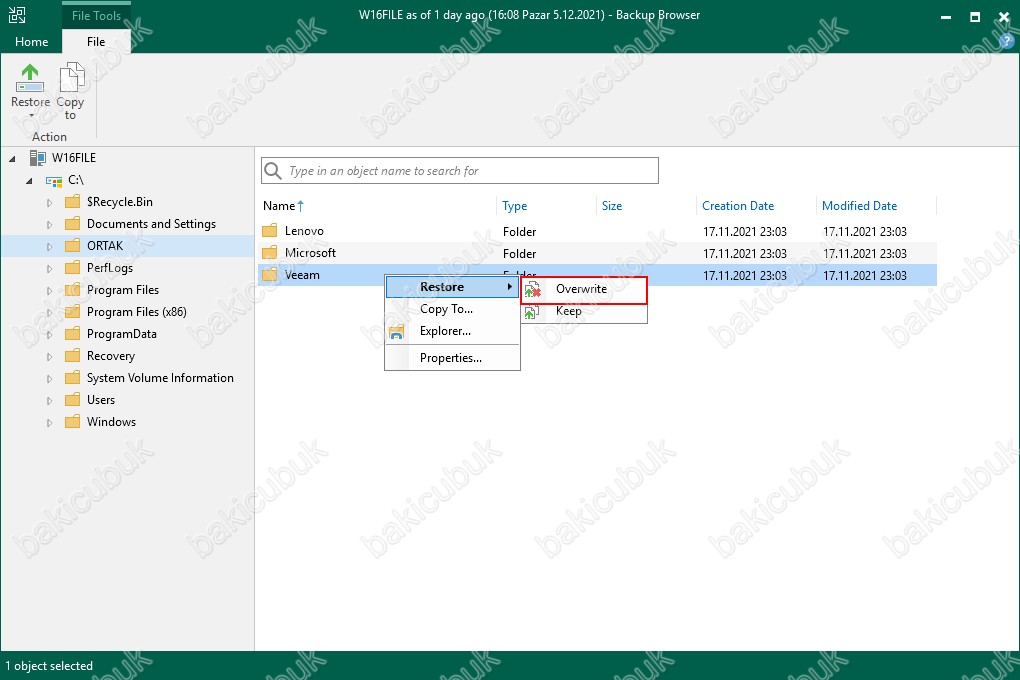Choose Properties... in context menu
The width and height of the screenshot is (1020, 680).
click(451, 358)
